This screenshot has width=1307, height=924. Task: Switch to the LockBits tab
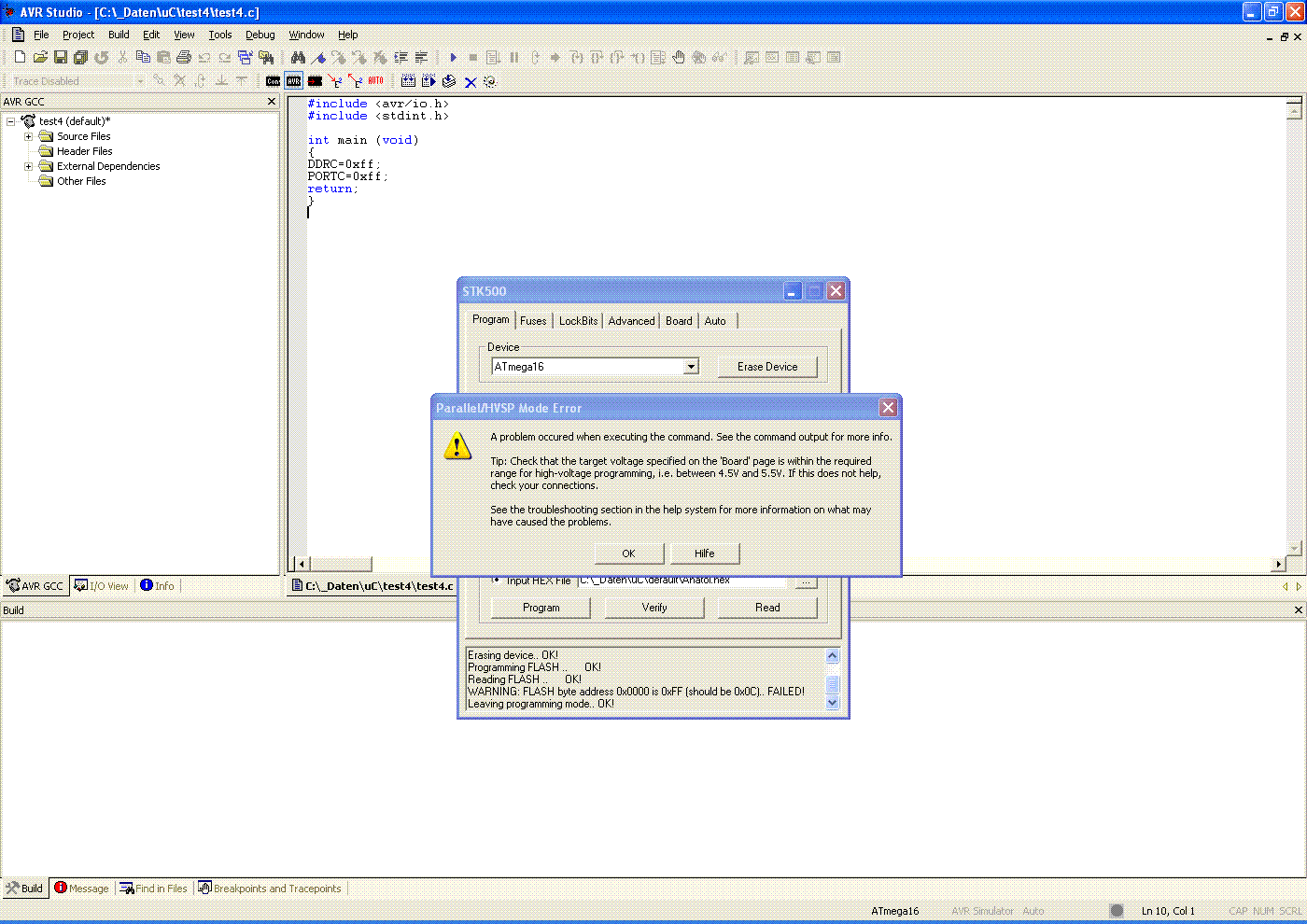coord(578,321)
